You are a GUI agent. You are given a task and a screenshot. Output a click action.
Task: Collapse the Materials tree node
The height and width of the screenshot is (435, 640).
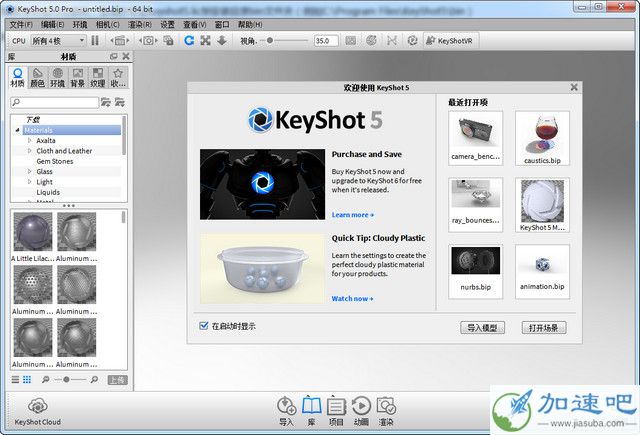point(18,130)
